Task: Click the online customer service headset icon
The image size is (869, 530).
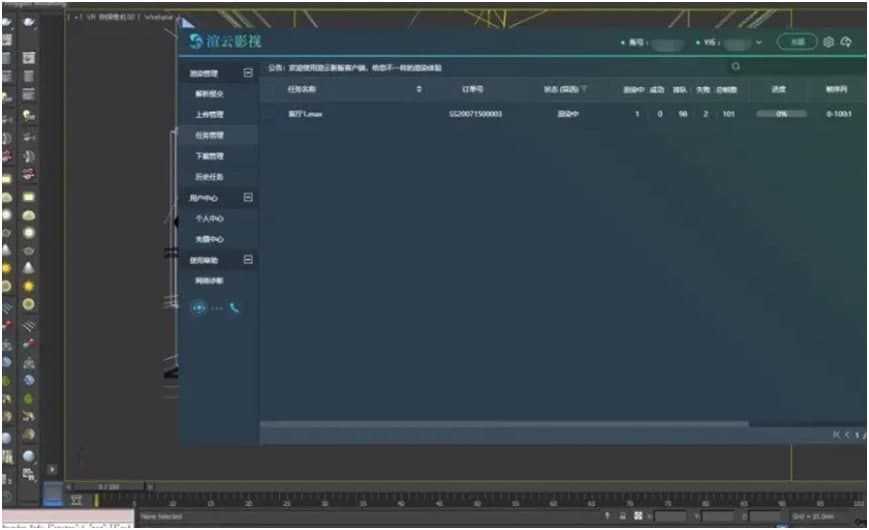Action: [199, 308]
